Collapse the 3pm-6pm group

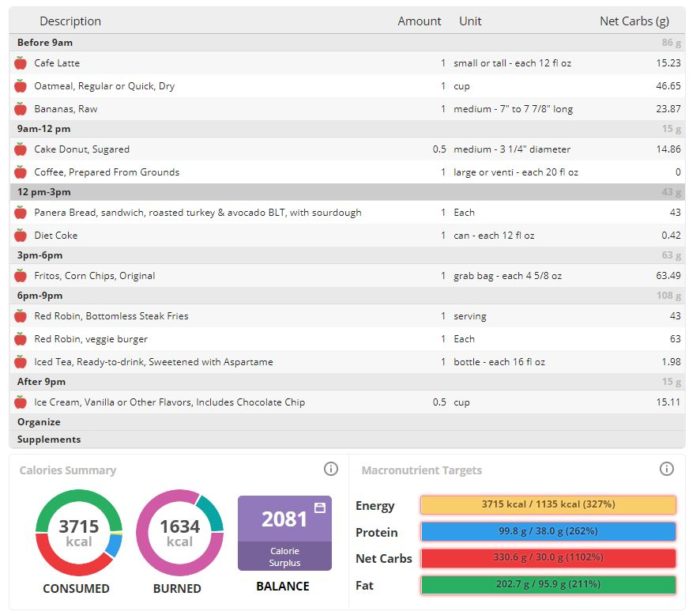(x=347, y=255)
